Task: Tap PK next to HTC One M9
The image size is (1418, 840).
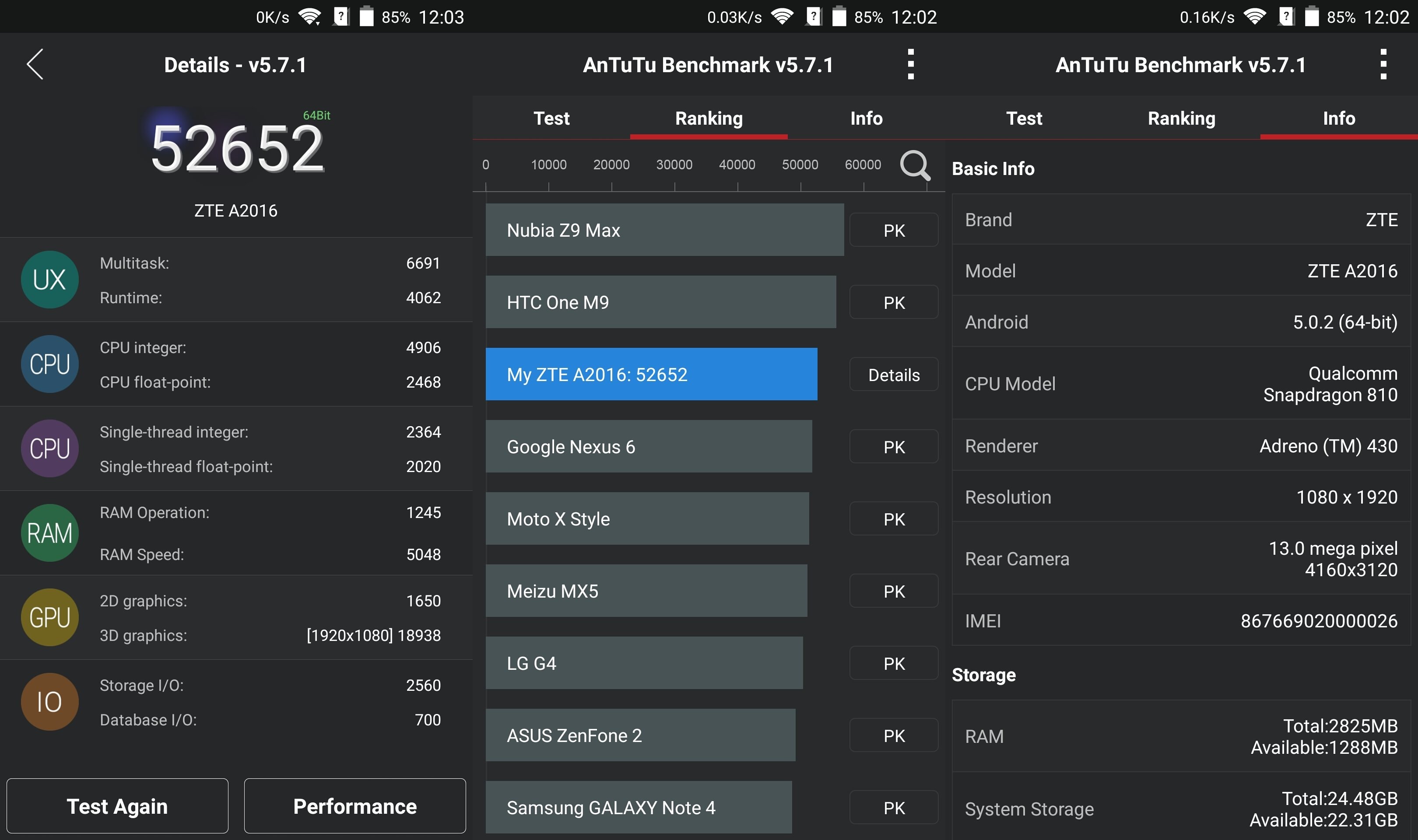Action: click(x=894, y=302)
